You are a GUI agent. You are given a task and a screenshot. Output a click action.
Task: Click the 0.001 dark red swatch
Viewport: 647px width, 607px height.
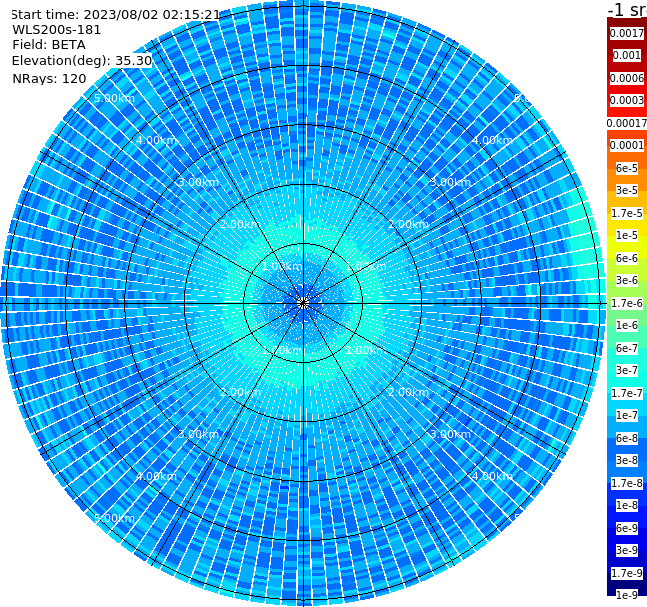pyautogui.click(x=627, y=56)
